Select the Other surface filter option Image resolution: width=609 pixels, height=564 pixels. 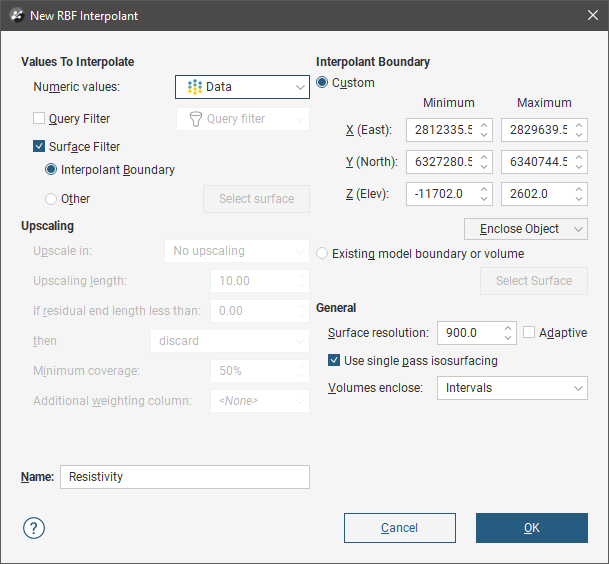51,199
